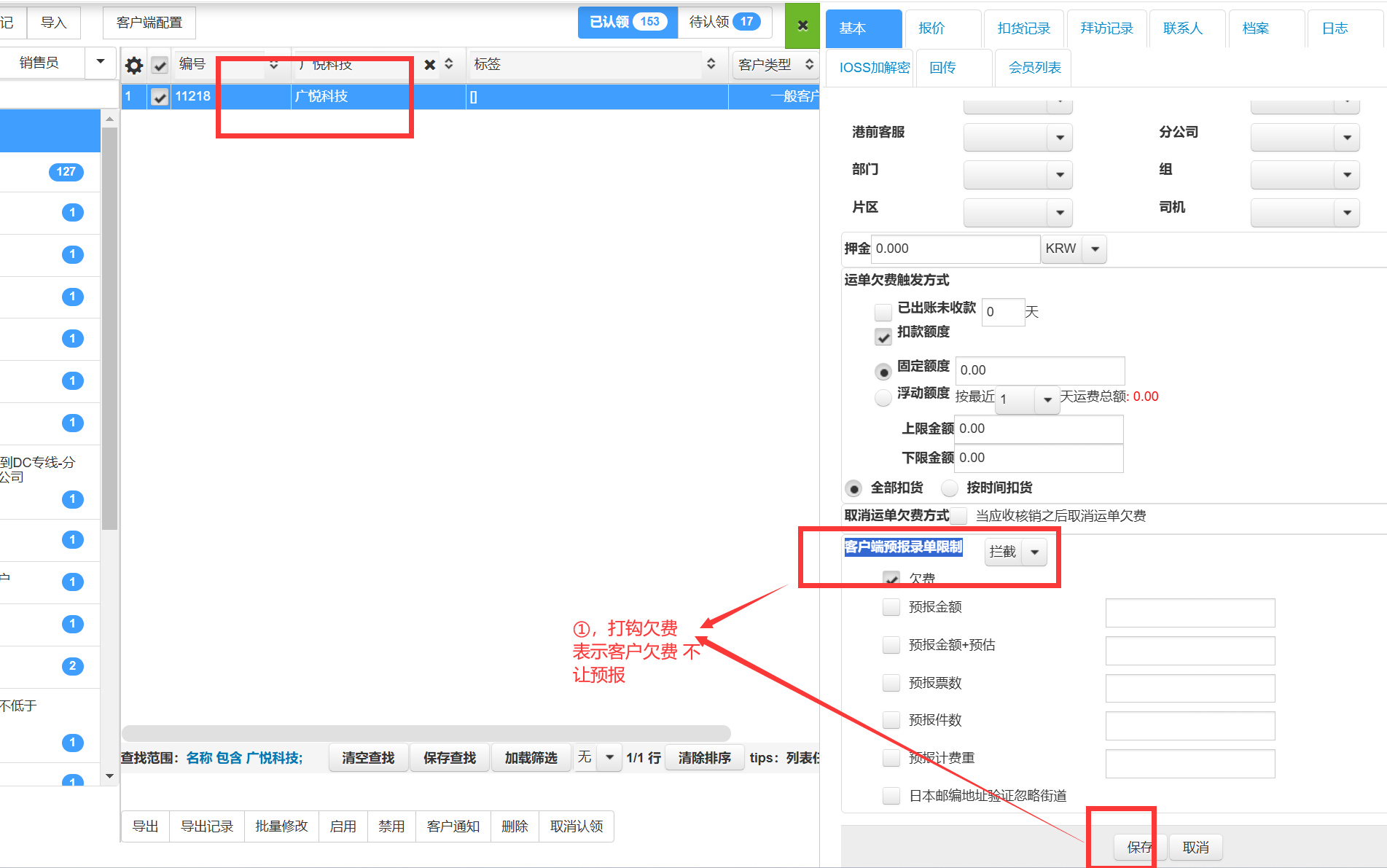Check 当应收核销之后取消运单欠费 box

[959, 516]
